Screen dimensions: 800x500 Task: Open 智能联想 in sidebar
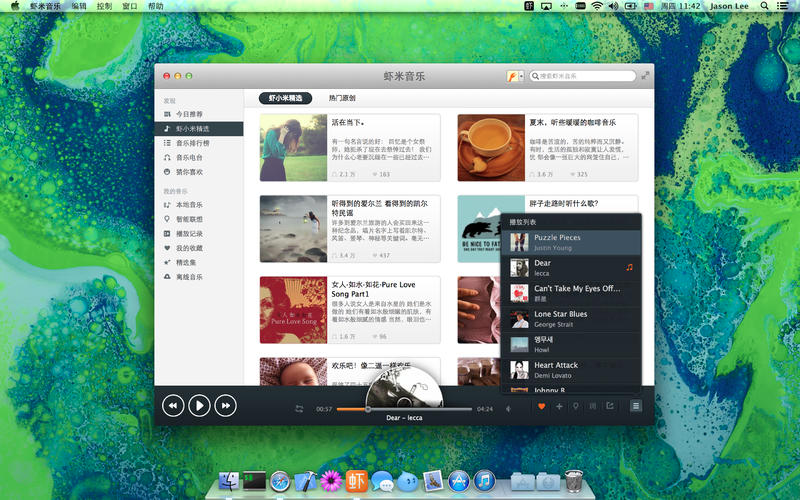coord(198,219)
